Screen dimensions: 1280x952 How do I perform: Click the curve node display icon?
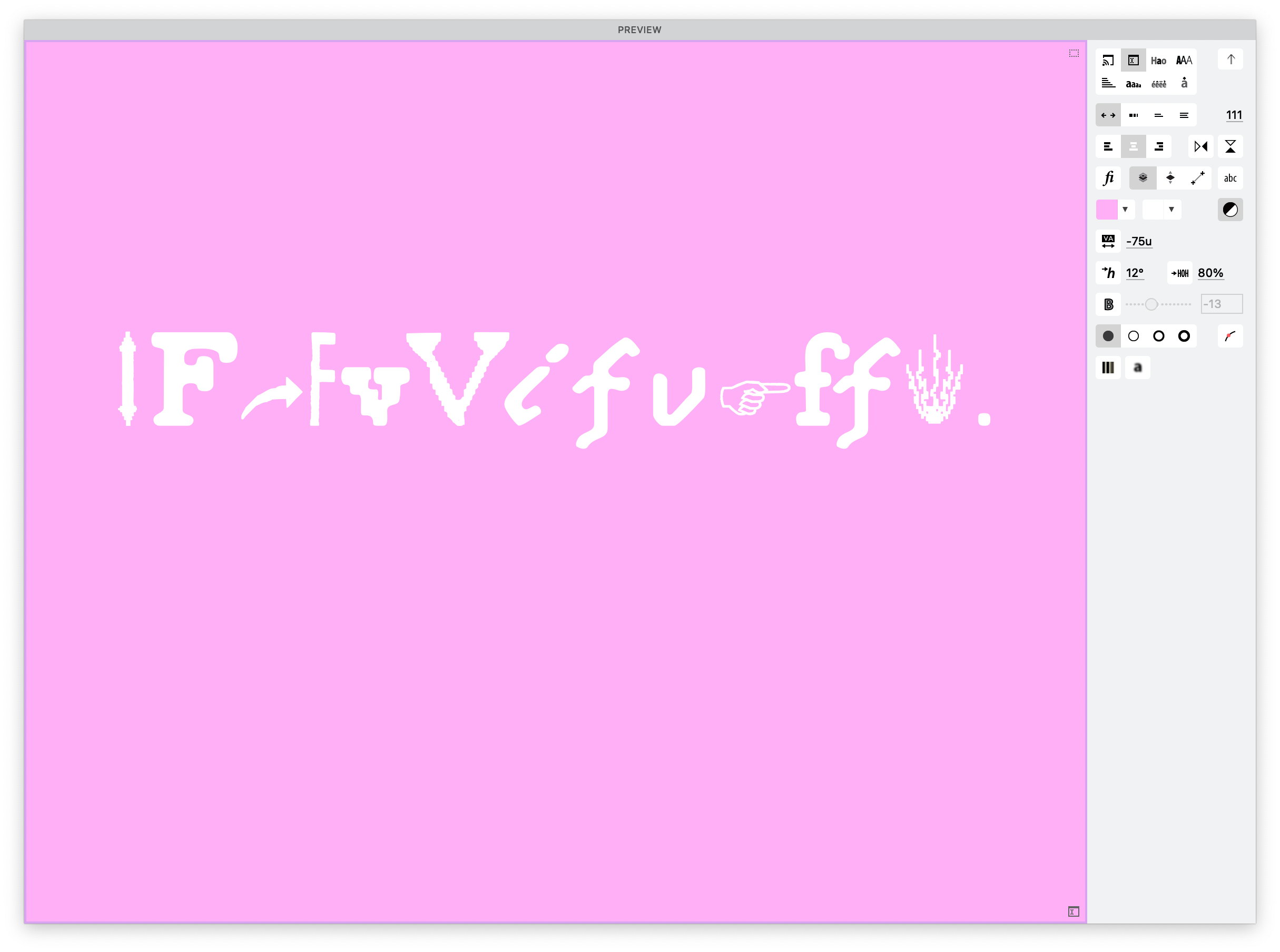coord(1230,336)
